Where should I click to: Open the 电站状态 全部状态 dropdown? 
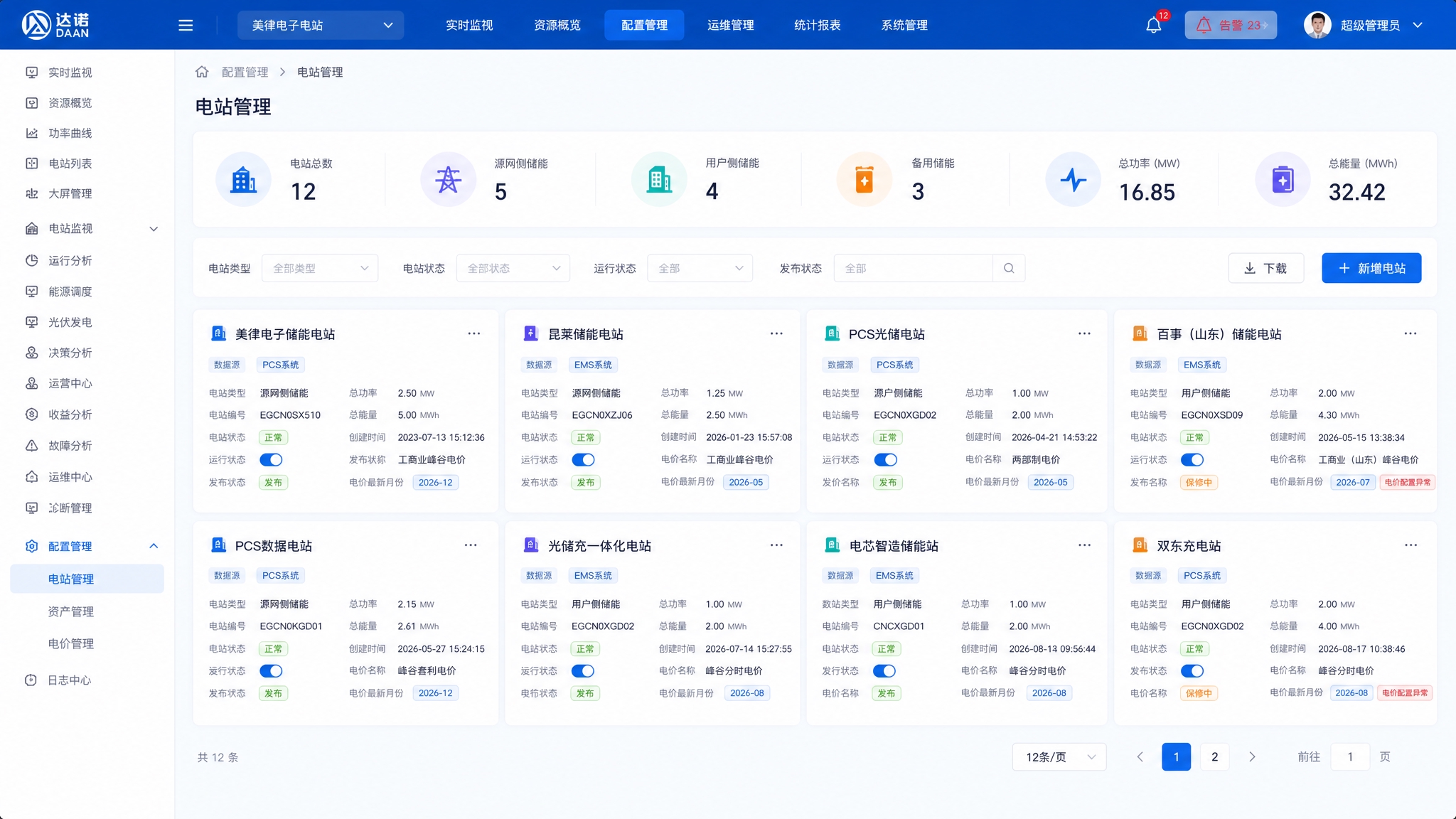(513, 268)
